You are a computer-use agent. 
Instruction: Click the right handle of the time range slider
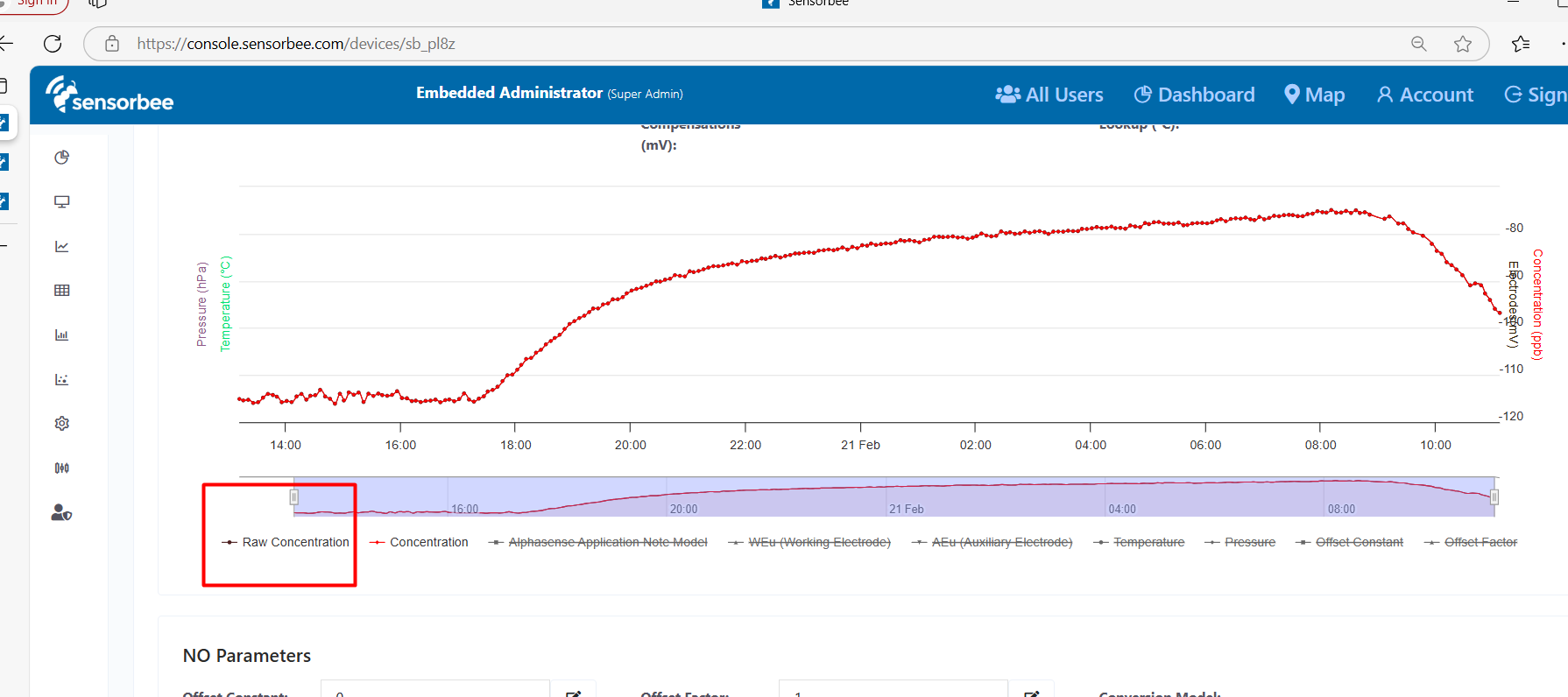coord(1494,497)
